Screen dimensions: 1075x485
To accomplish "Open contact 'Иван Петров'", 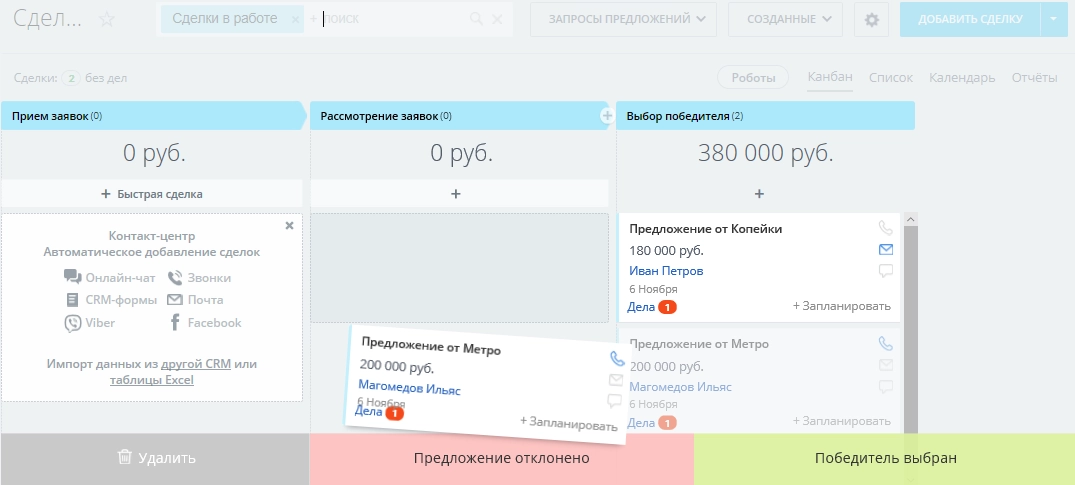I will tap(666, 271).
